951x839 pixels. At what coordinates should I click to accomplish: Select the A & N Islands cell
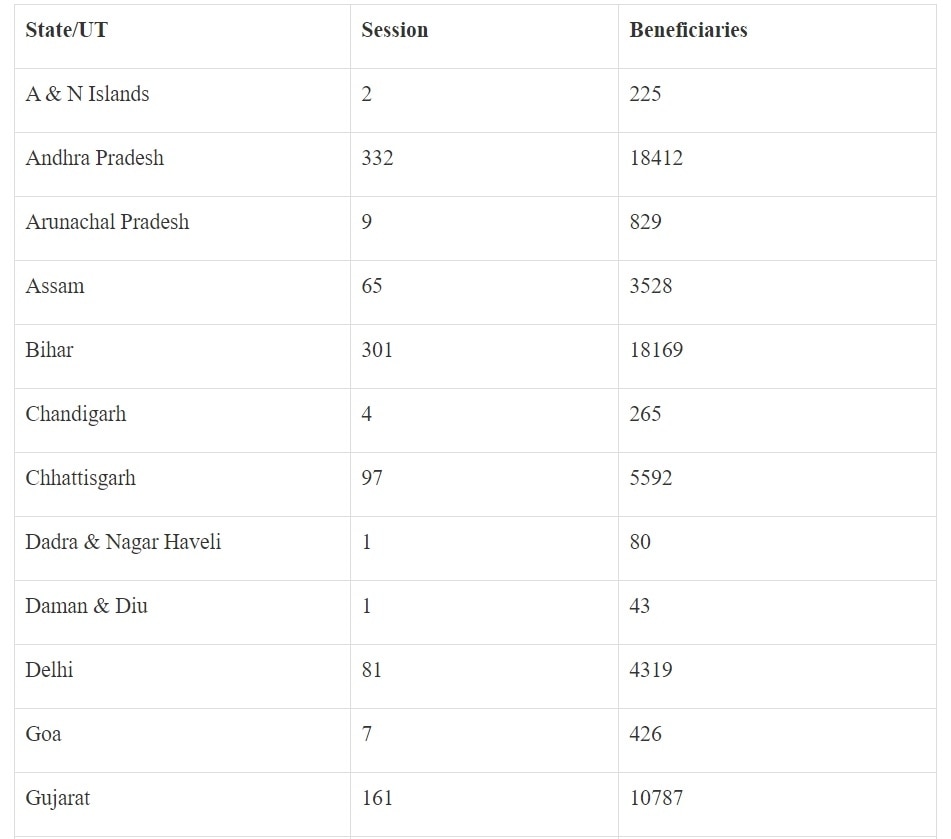click(x=87, y=94)
